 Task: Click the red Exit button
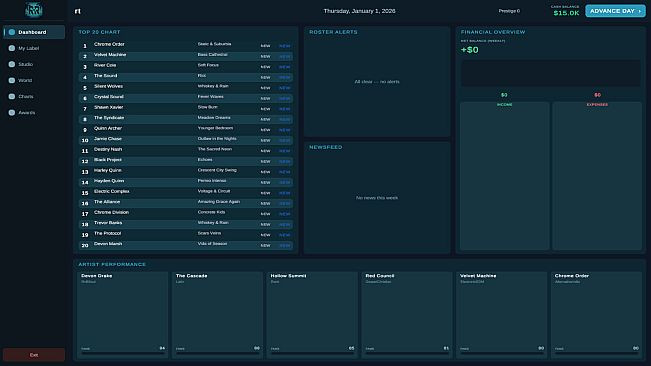pyautogui.click(x=34, y=355)
